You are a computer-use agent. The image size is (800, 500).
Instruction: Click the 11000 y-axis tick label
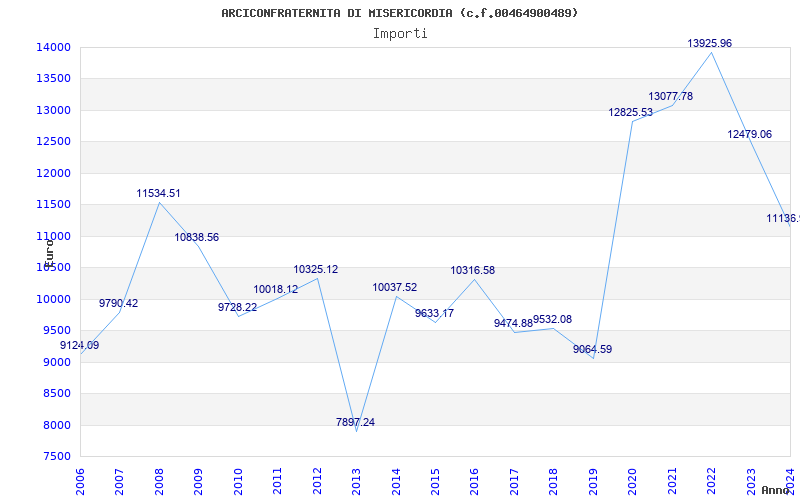click(x=53, y=236)
